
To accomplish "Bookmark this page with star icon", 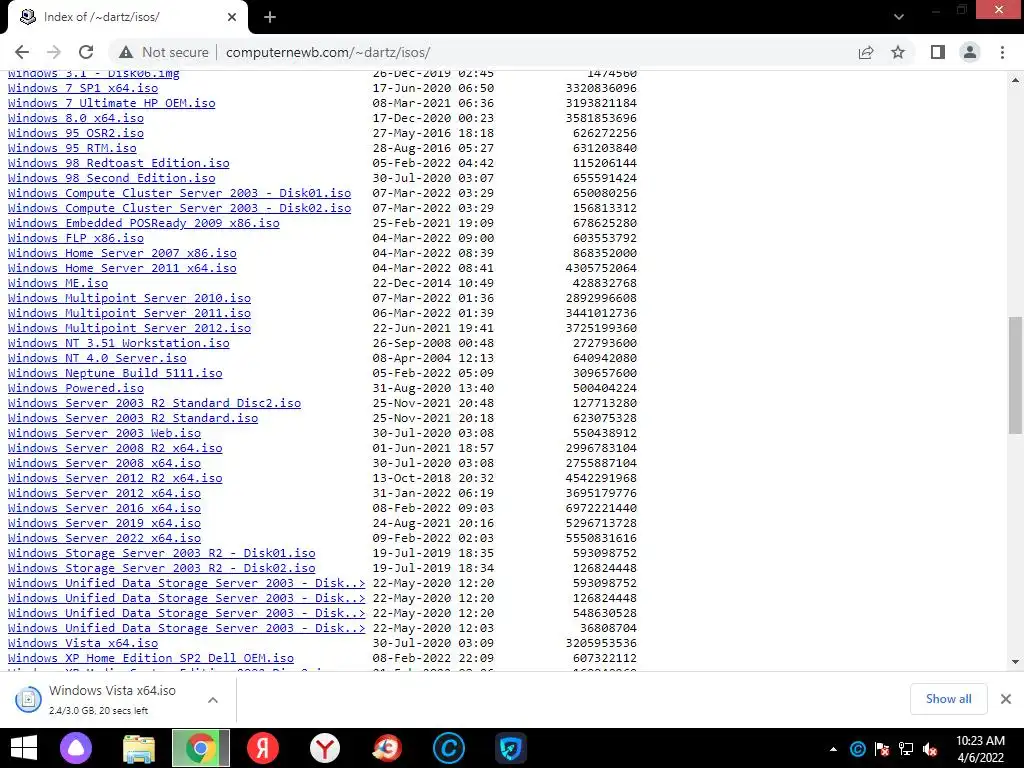I will (x=899, y=52).
